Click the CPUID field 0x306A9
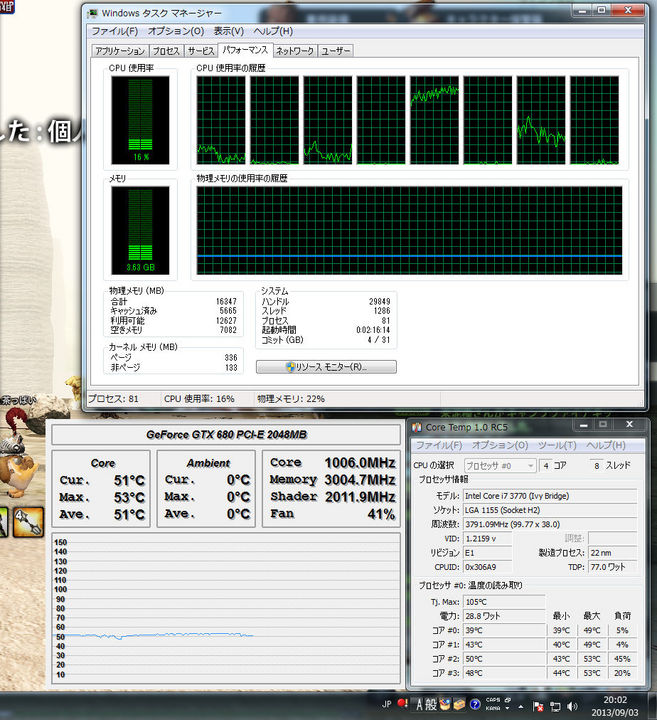Image resolution: width=657 pixels, height=720 pixels. point(488,567)
